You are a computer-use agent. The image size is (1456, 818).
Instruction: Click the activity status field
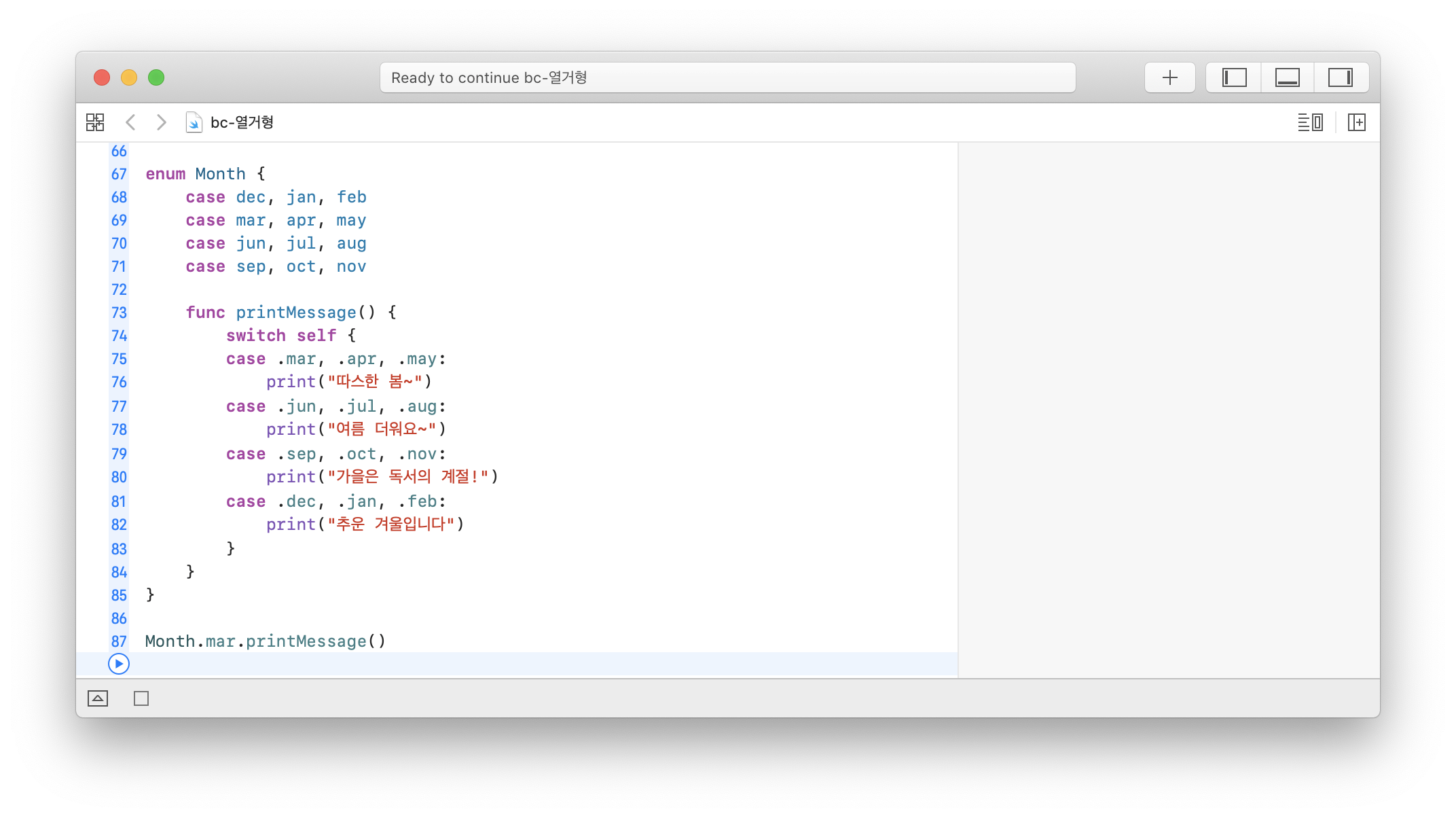pos(727,77)
